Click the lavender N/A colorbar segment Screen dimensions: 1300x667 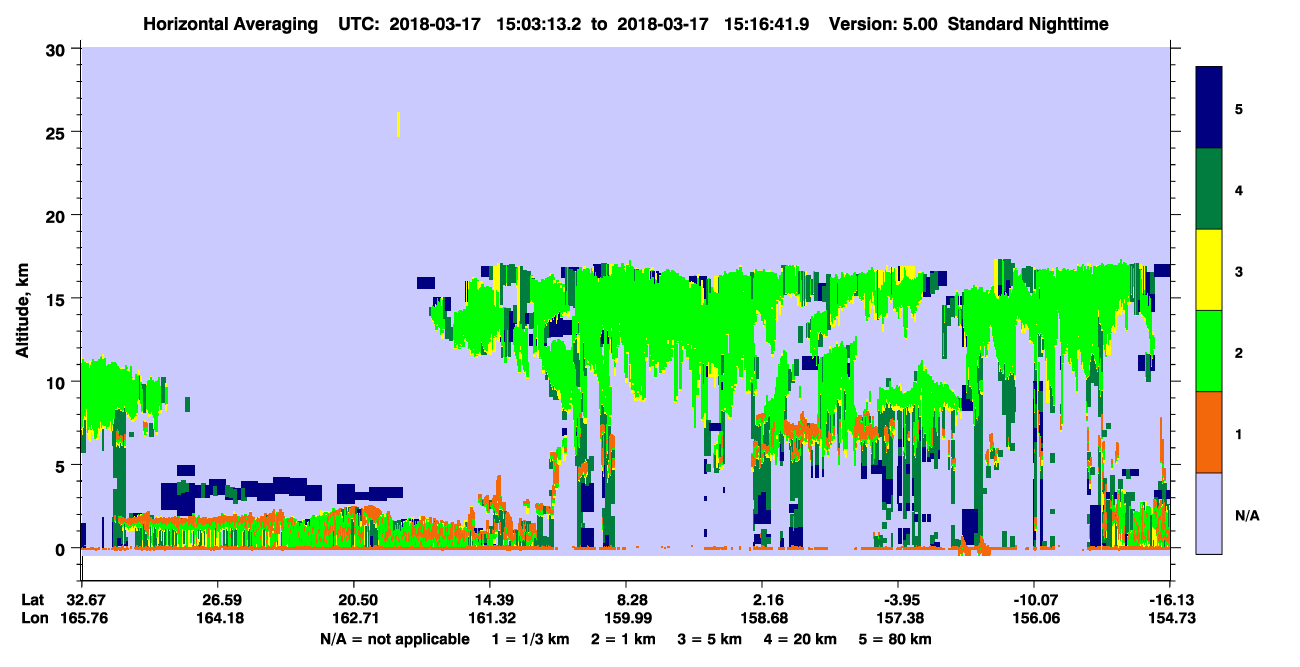coord(1209,513)
